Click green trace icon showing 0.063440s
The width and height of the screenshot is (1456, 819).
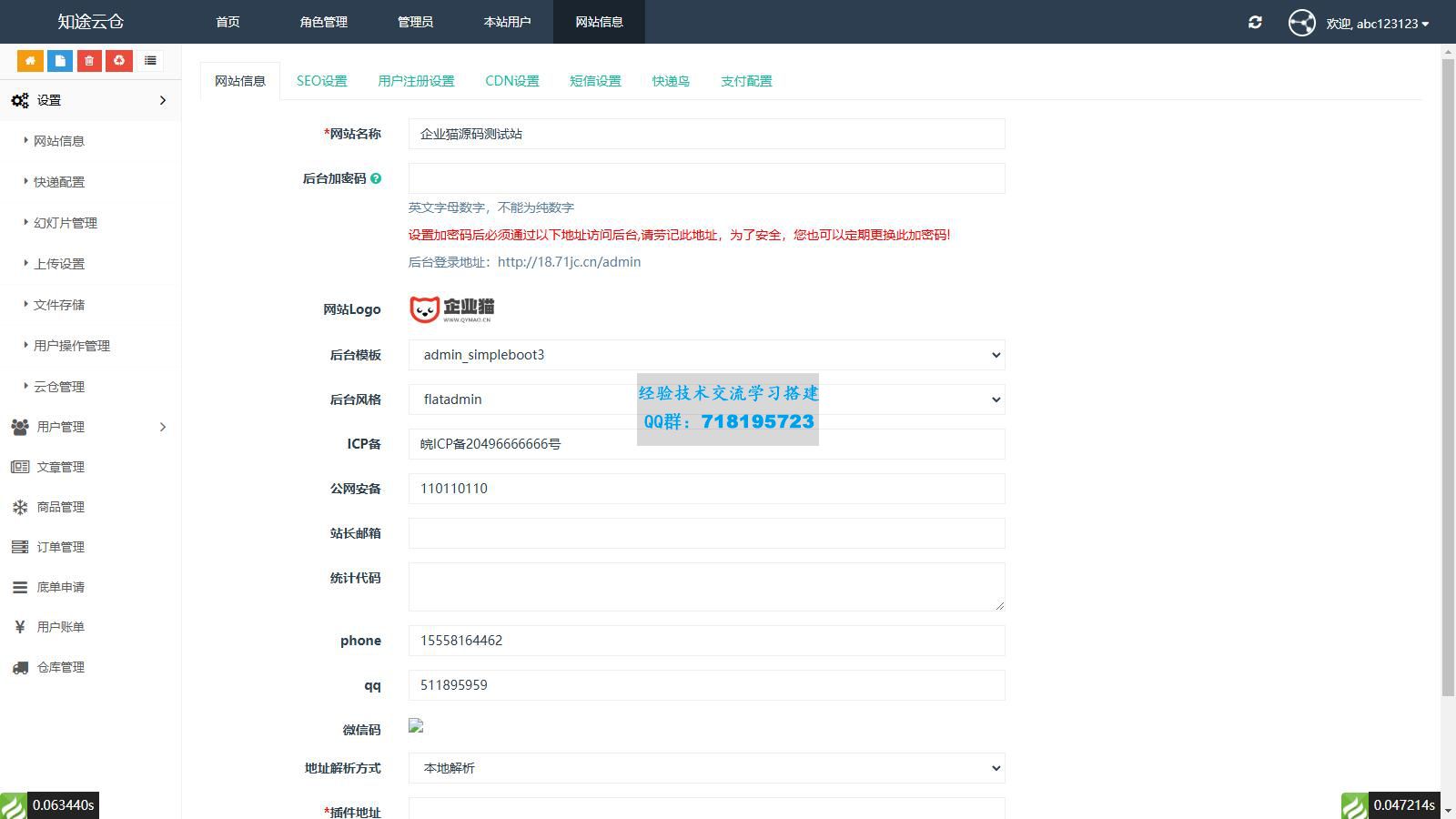[x=14, y=805]
